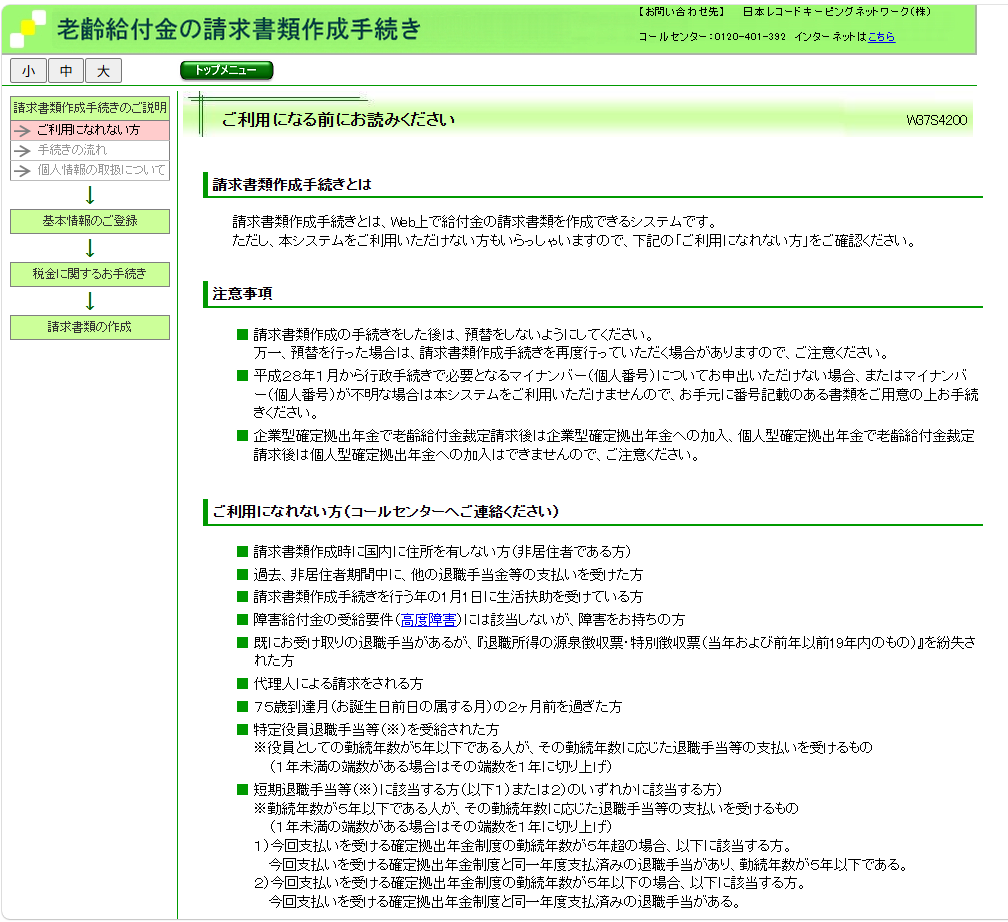This screenshot has width=1008, height=922.
Task: Click the green down arrow above 基本情報のご登録
Action: [90, 195]
